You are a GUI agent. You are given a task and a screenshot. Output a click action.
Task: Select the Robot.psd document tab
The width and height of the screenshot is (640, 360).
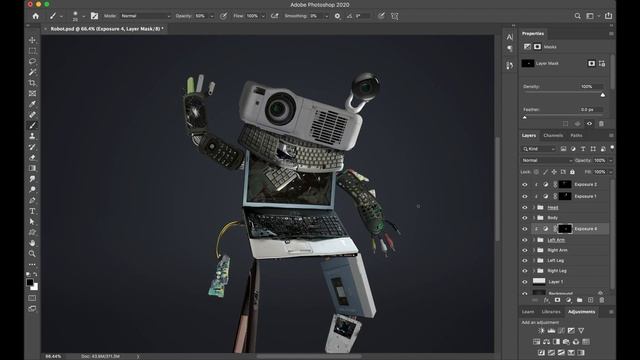pos(107,29)
